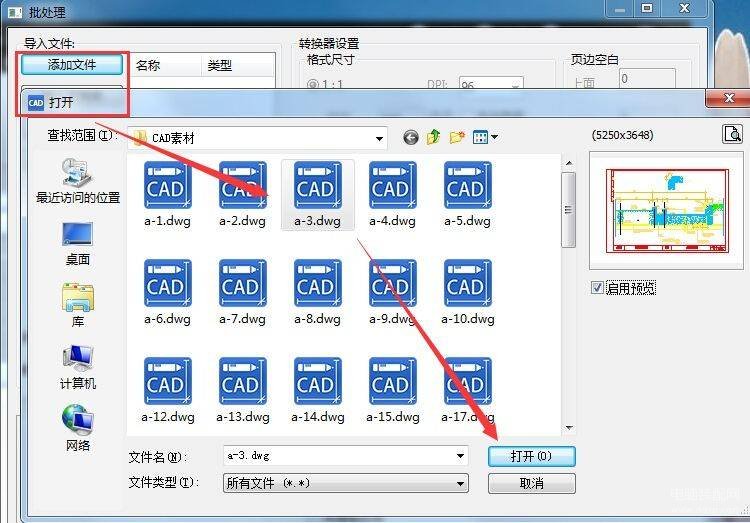Viewport: 750px width, 523px height.
Task: Expand the 查找范围 folder dropdown
Action: coord(379,139)
